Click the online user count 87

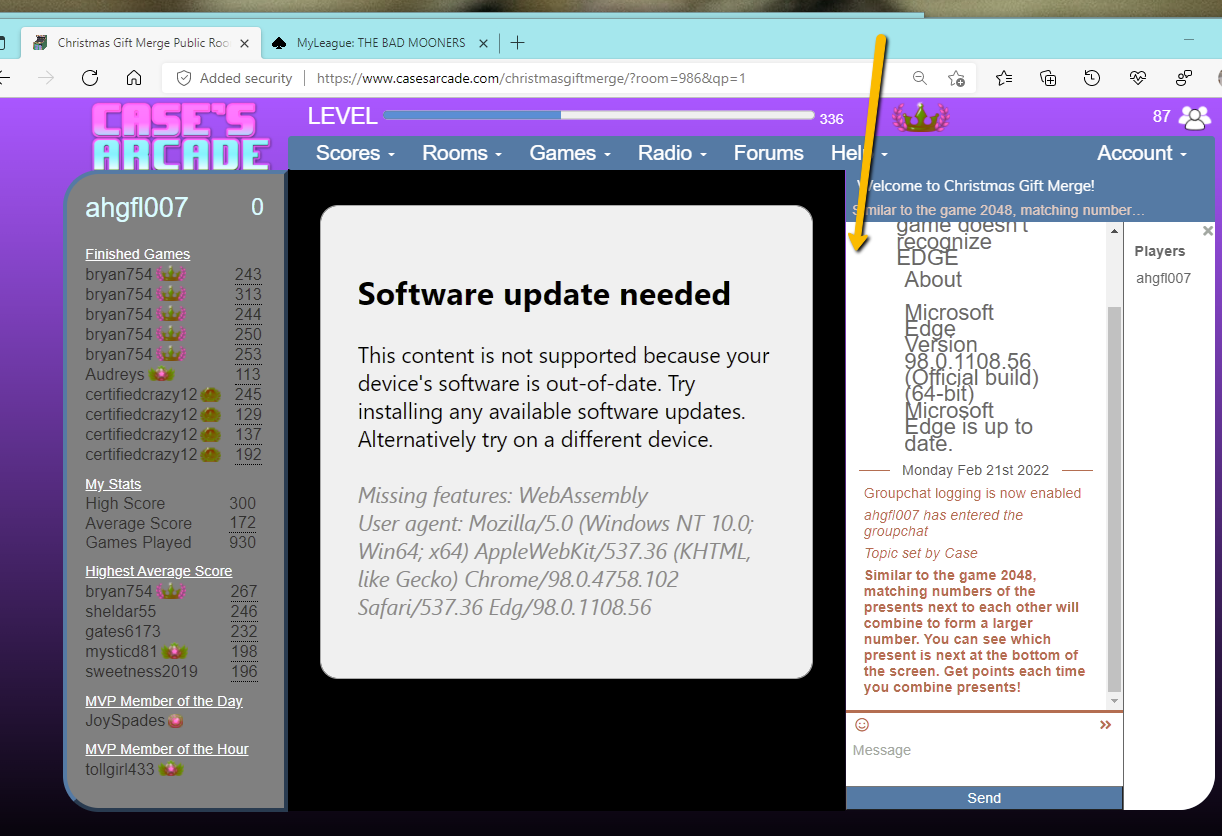point(1161,116)
